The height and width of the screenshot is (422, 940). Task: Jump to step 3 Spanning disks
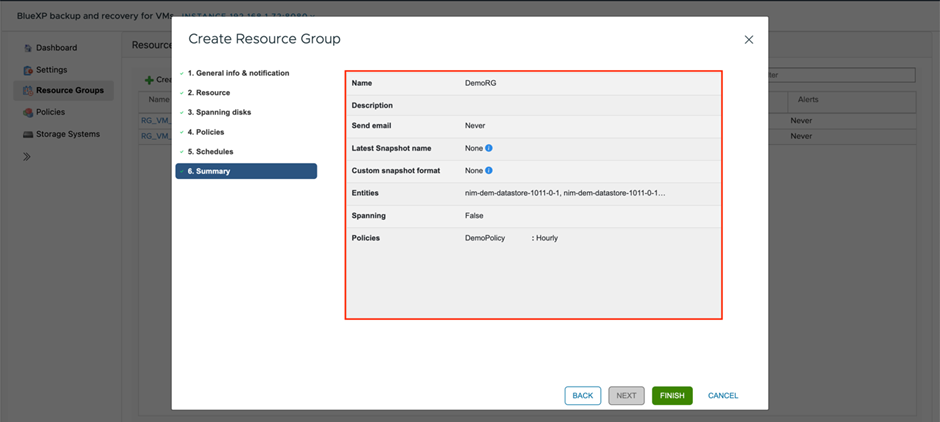[x=219, y=112]
